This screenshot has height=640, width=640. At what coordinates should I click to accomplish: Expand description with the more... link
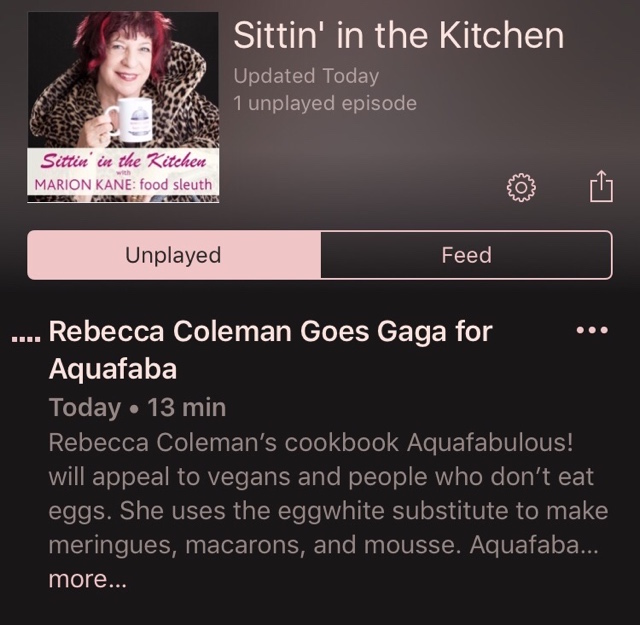click(x=87, y=579)
